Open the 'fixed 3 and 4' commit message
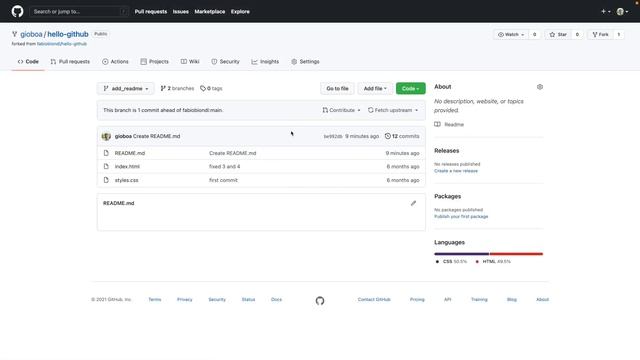This screenshot has width=640, height=360. [224, 167]
